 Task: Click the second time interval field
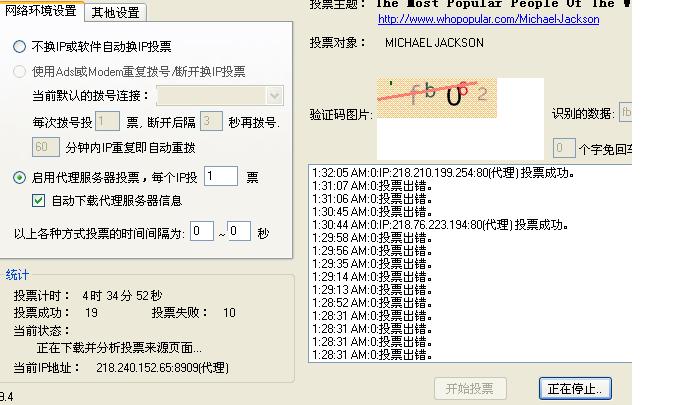(239, 232)
